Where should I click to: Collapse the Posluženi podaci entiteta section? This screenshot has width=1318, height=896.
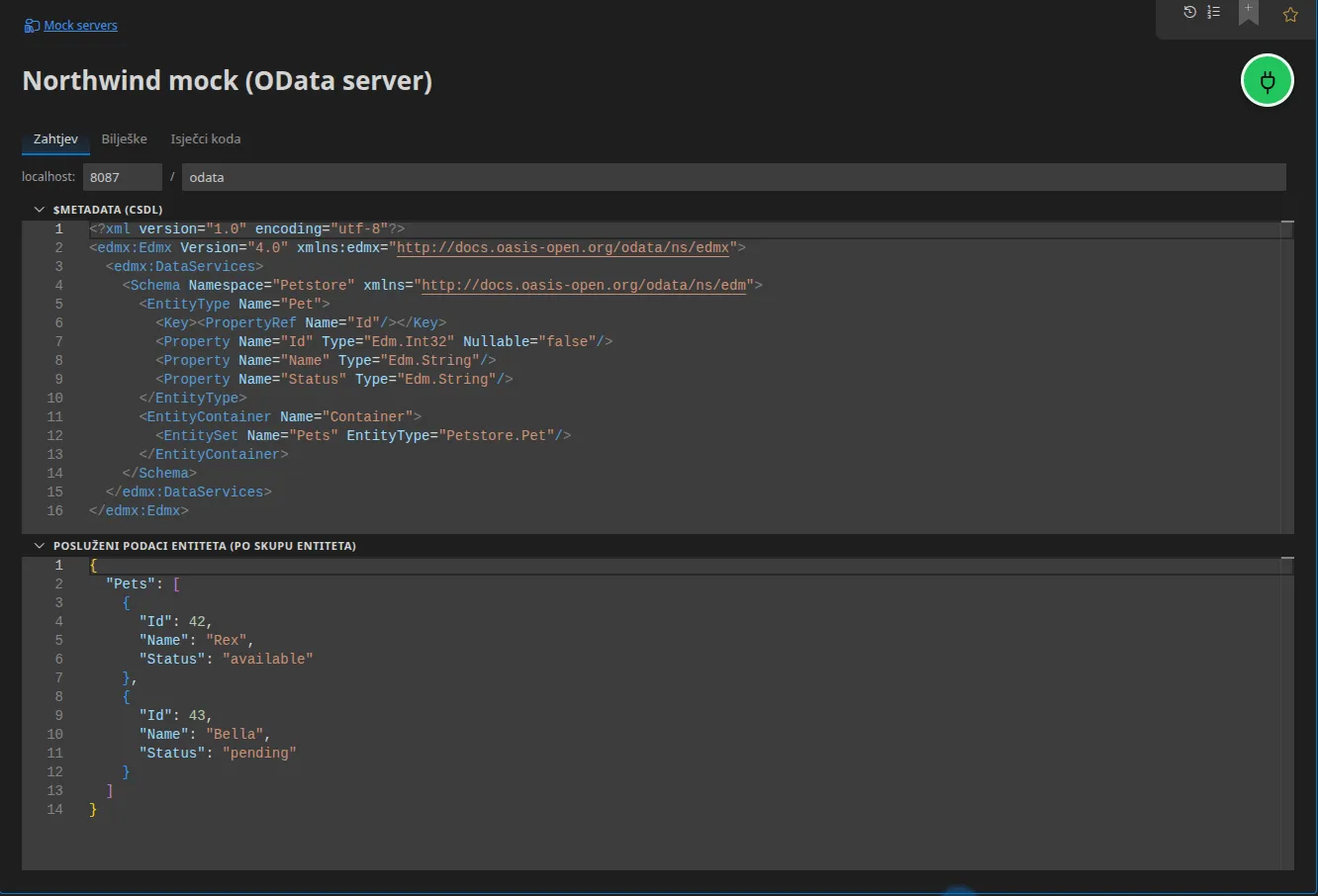pyautogui.click(x=40, y=546)
